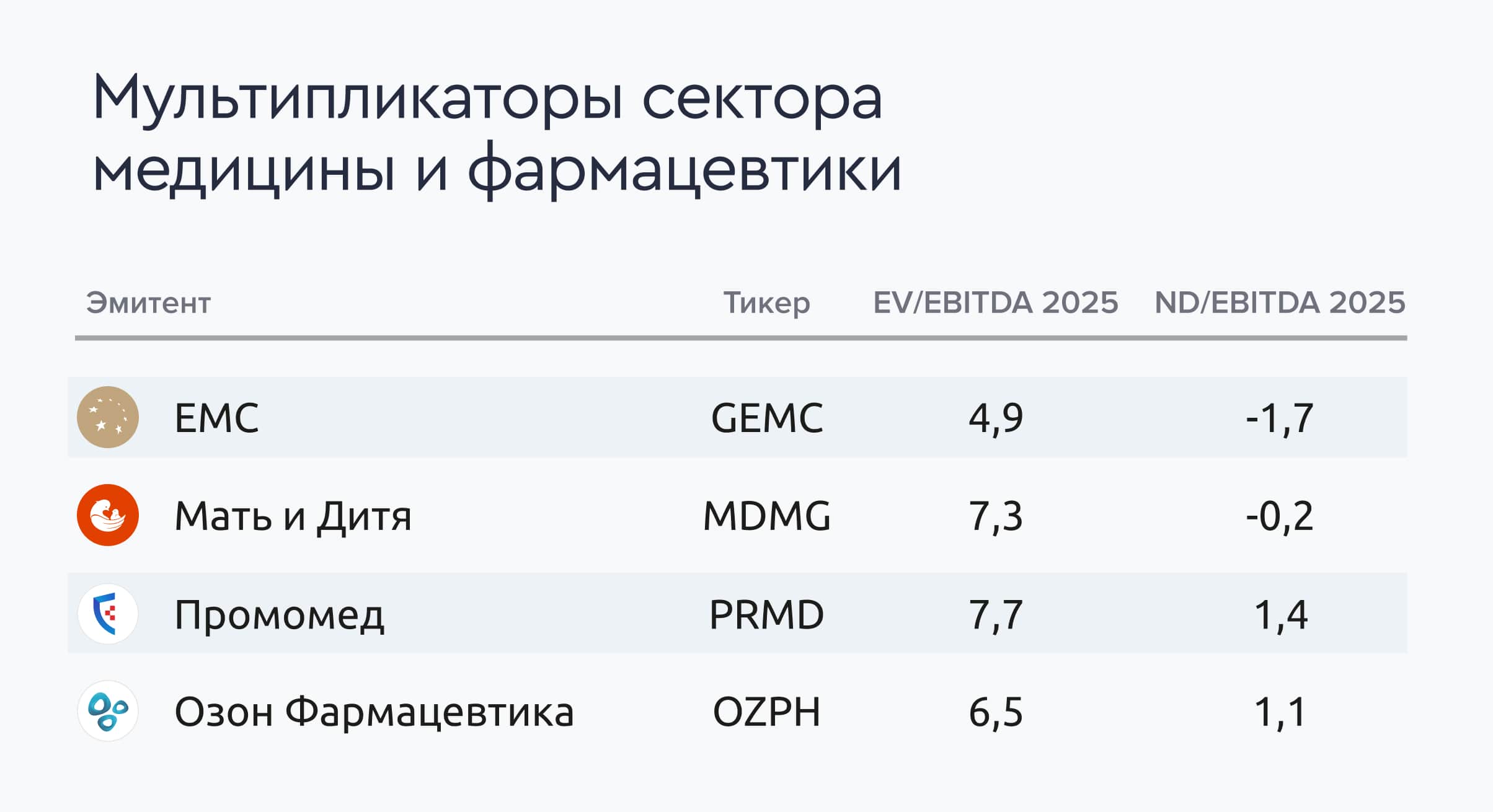Click the Озон Фармацевтика blue logo
Screen dimensions: 1493x812
click(x=108, y=711)
